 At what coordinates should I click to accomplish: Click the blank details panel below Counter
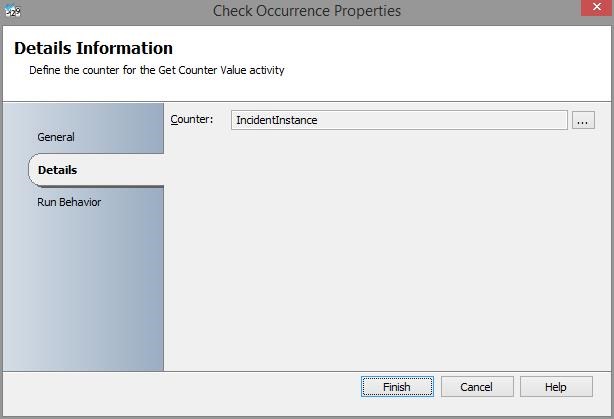point(388,250)
